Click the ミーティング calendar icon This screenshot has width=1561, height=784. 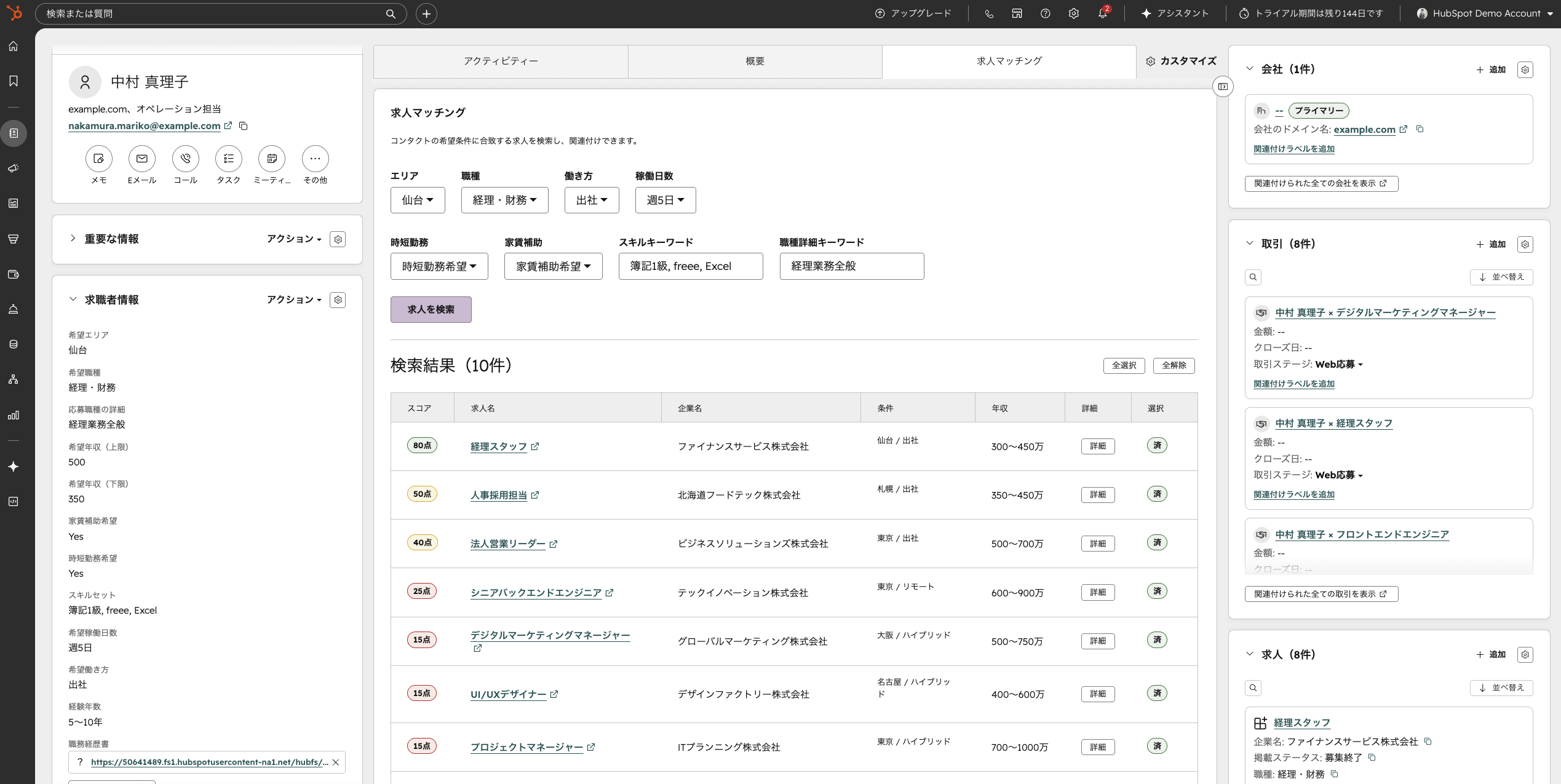(x=272, y=159)
